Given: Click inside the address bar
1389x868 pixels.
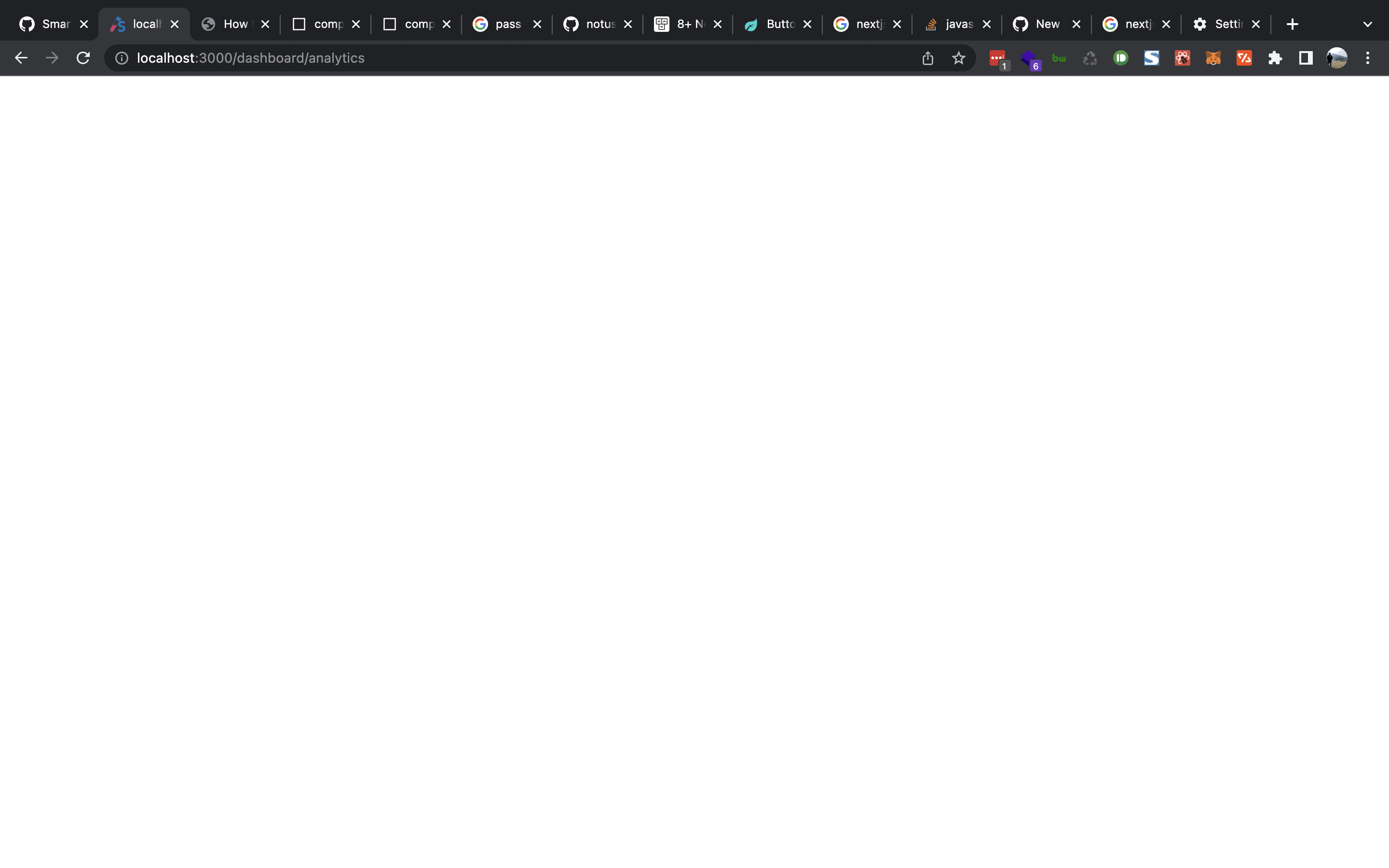Looking at the screenshot, I should click(x=459, y=57).
